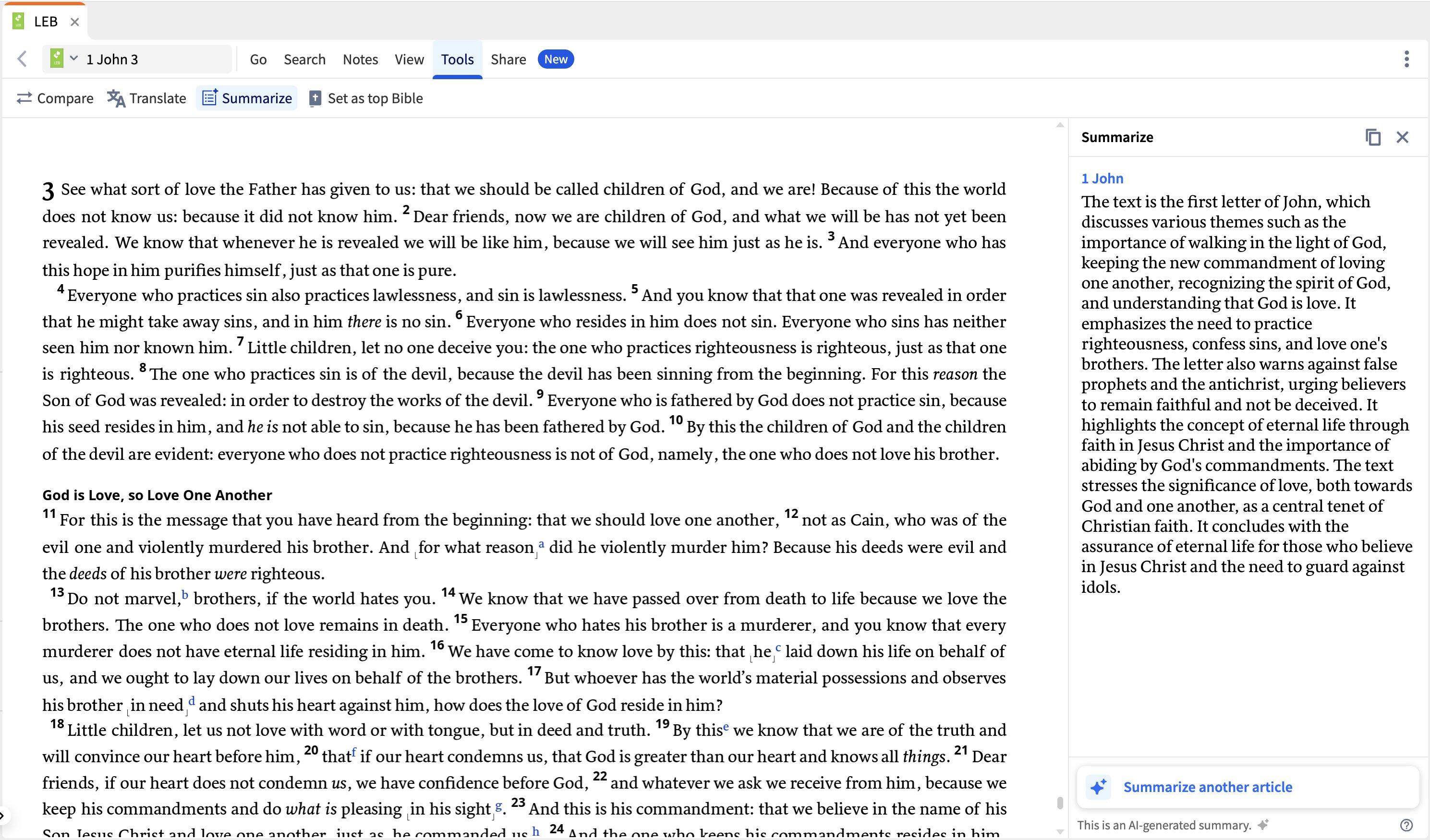Click the Compare tool label
1430x840 pixels.
point(65,98)
